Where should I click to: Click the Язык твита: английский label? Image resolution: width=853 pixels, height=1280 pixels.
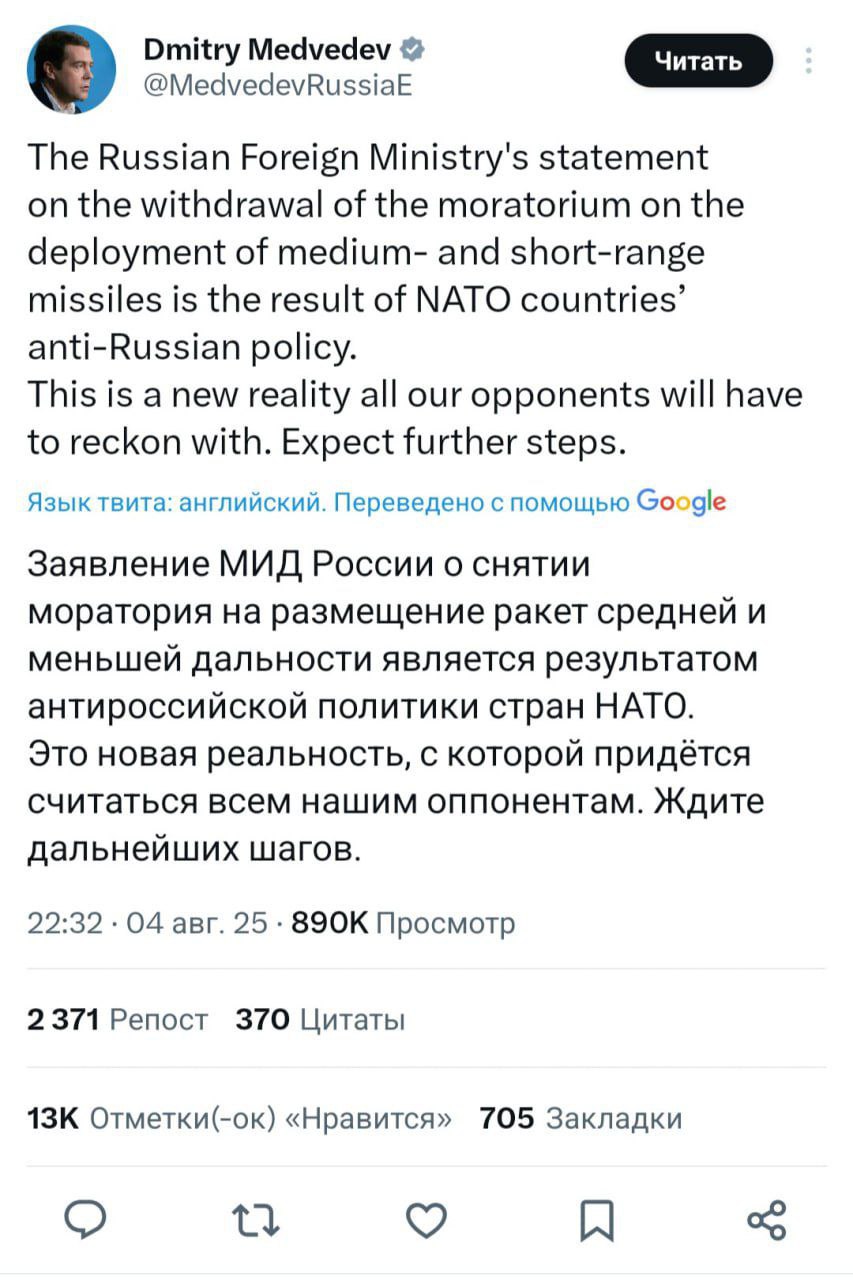click(173, 503)
